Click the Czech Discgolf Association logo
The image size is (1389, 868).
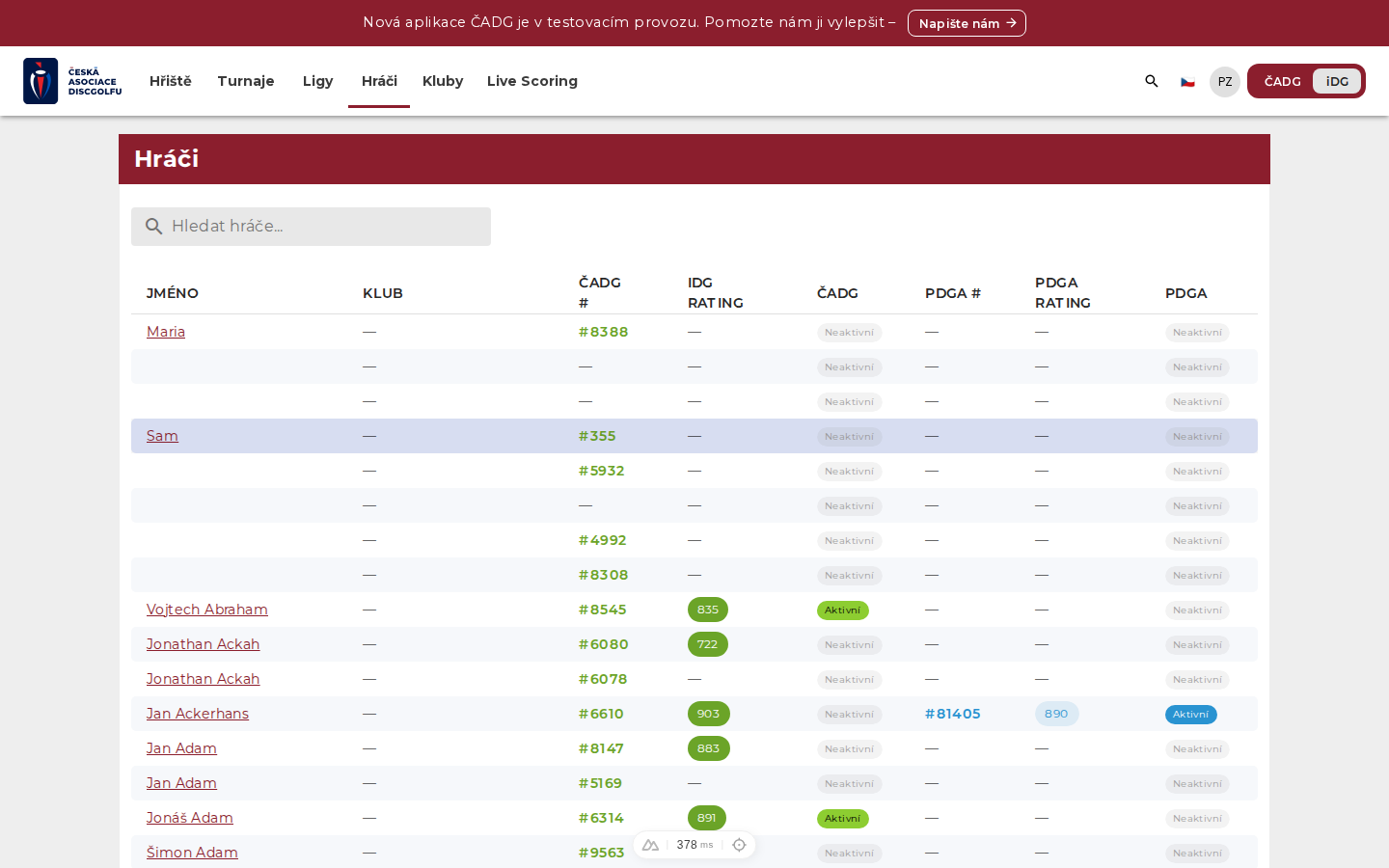(72, 81)
